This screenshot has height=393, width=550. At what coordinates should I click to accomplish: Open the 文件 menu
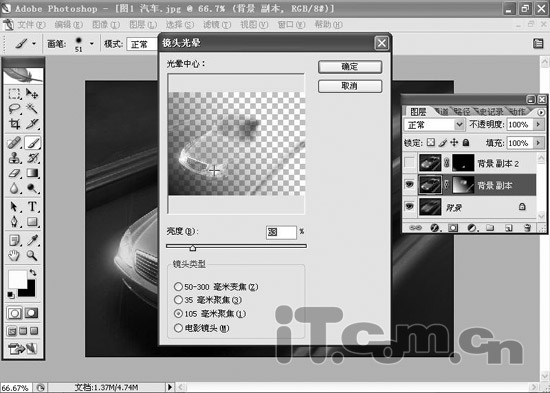pyautogui.click(x=31, y=25)
